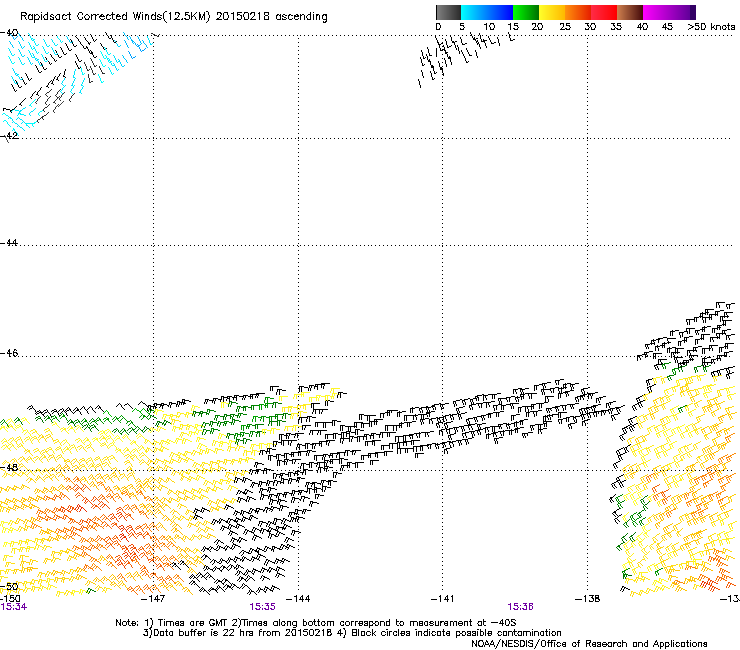Click the purple '15:35' time label
Screen dimensions: 740x650
(262, 607)
